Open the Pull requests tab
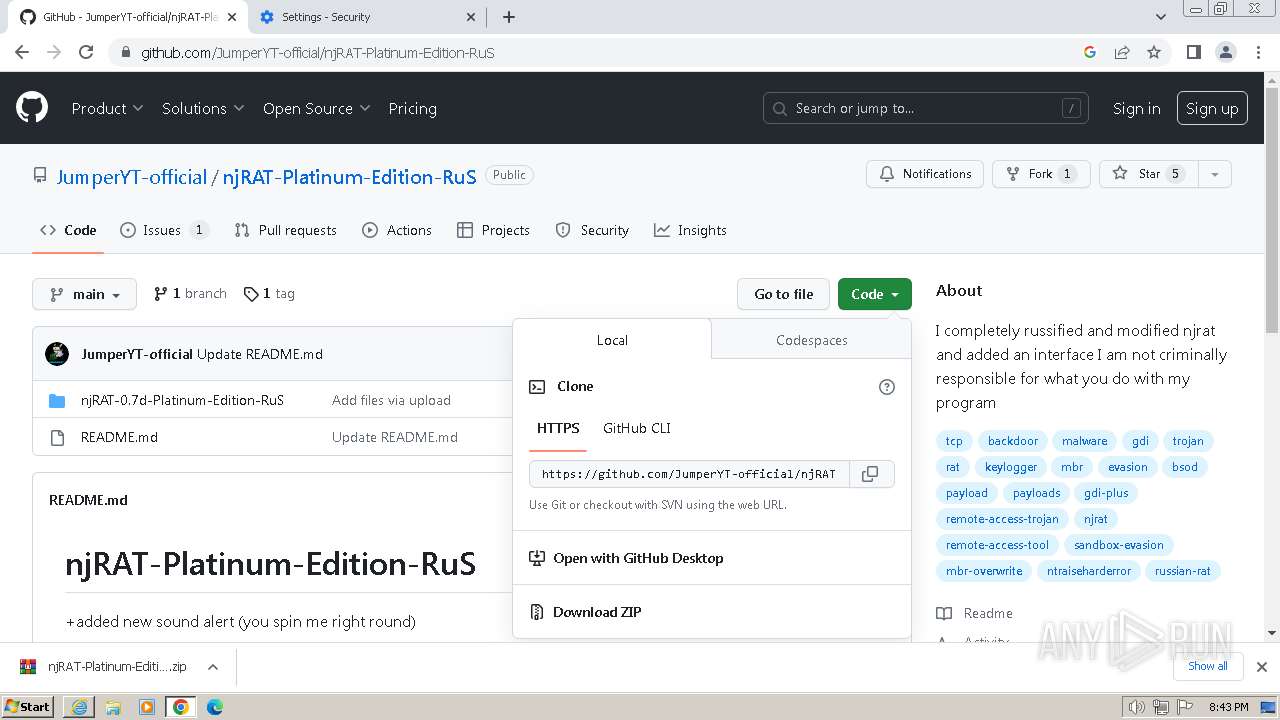This screenshot has width=1280, height=720. pos(285,230)
